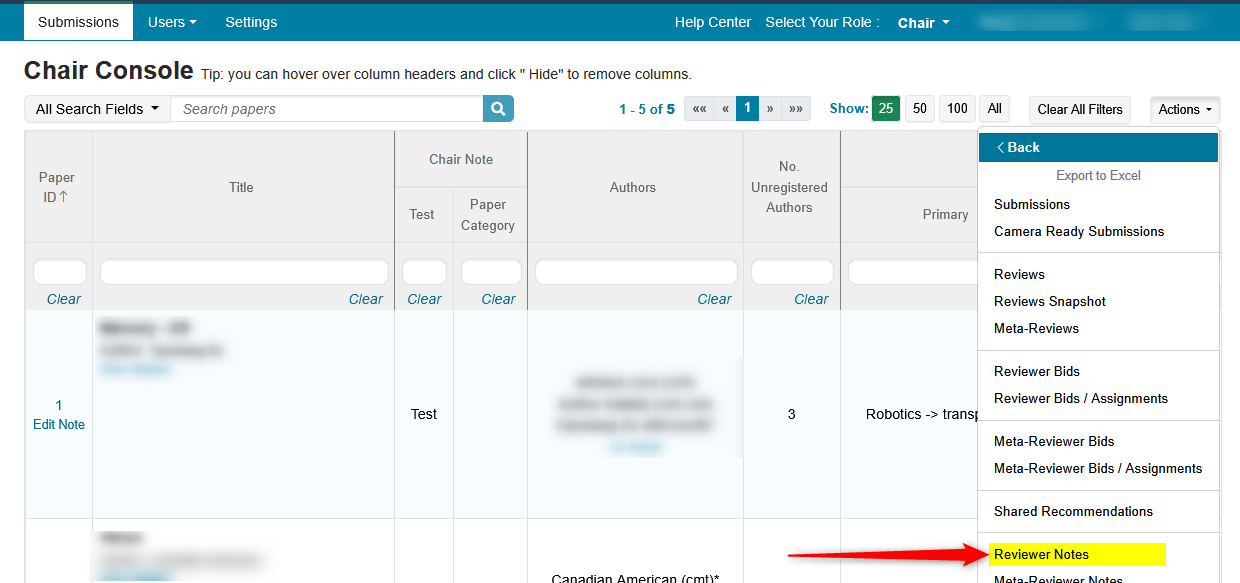Go to next page arrow

pyautogui.click(x=769, y=109)
